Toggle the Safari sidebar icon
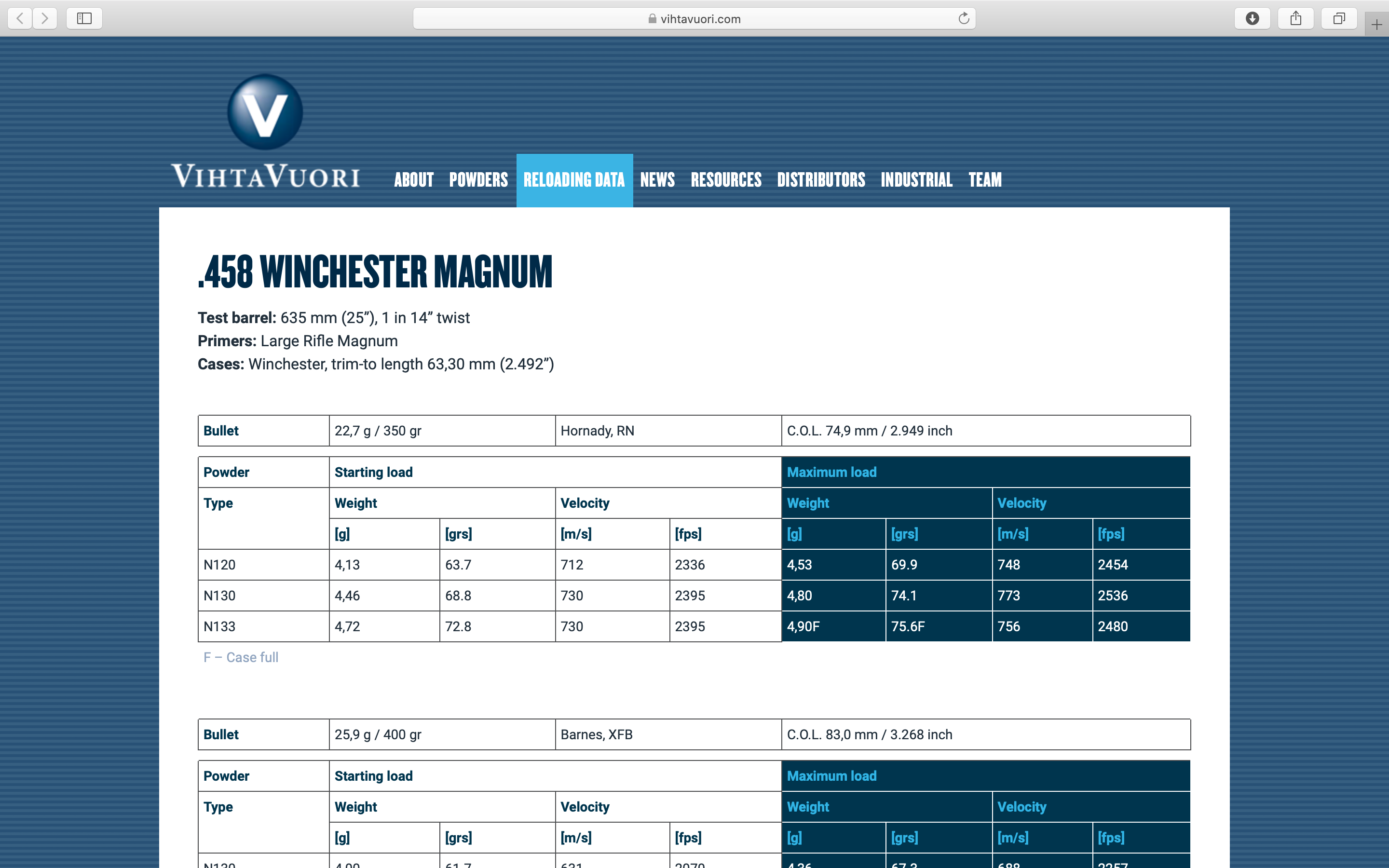 pos(84,18)
